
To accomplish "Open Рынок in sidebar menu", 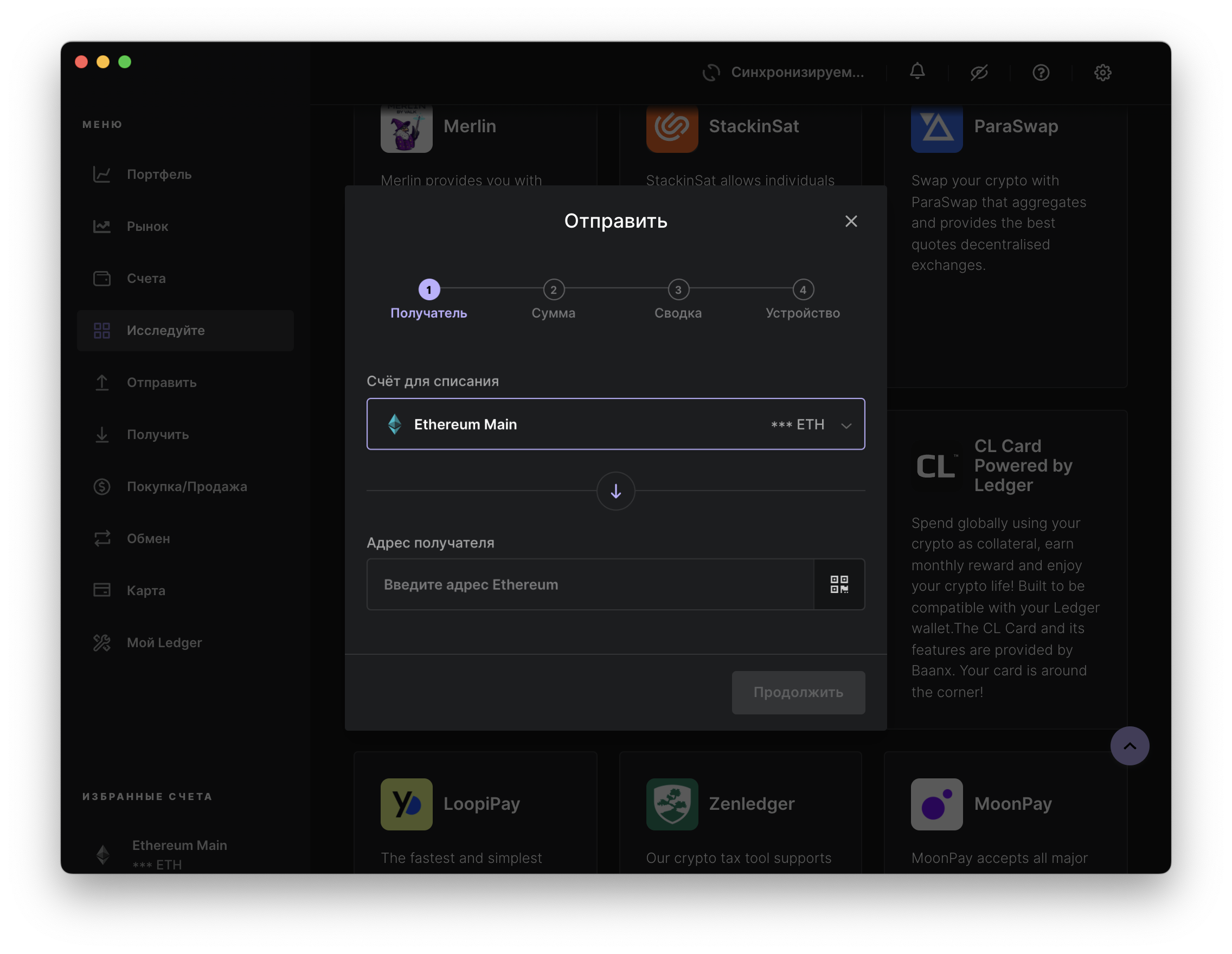I will coord(147,226).
